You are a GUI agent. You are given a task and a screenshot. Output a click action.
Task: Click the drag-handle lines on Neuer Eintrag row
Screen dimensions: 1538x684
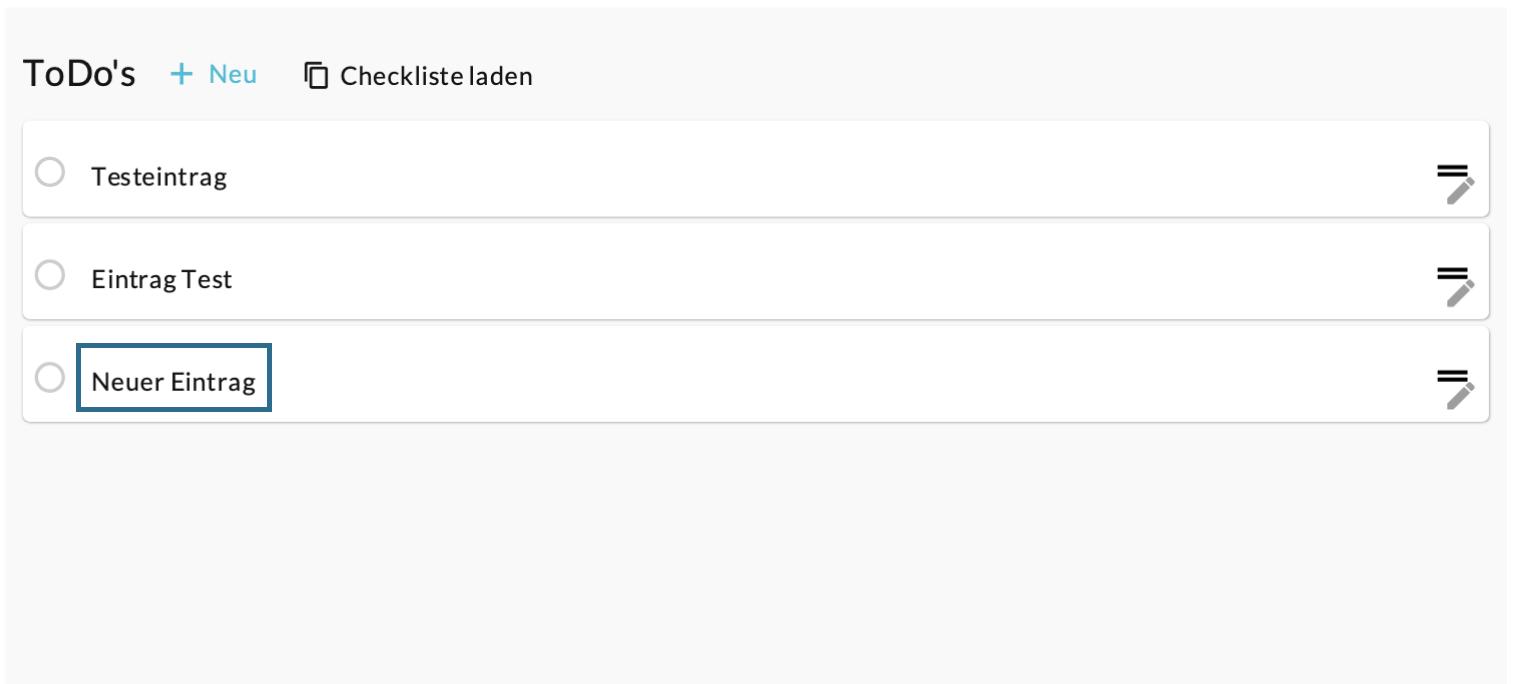(1452, 374)
